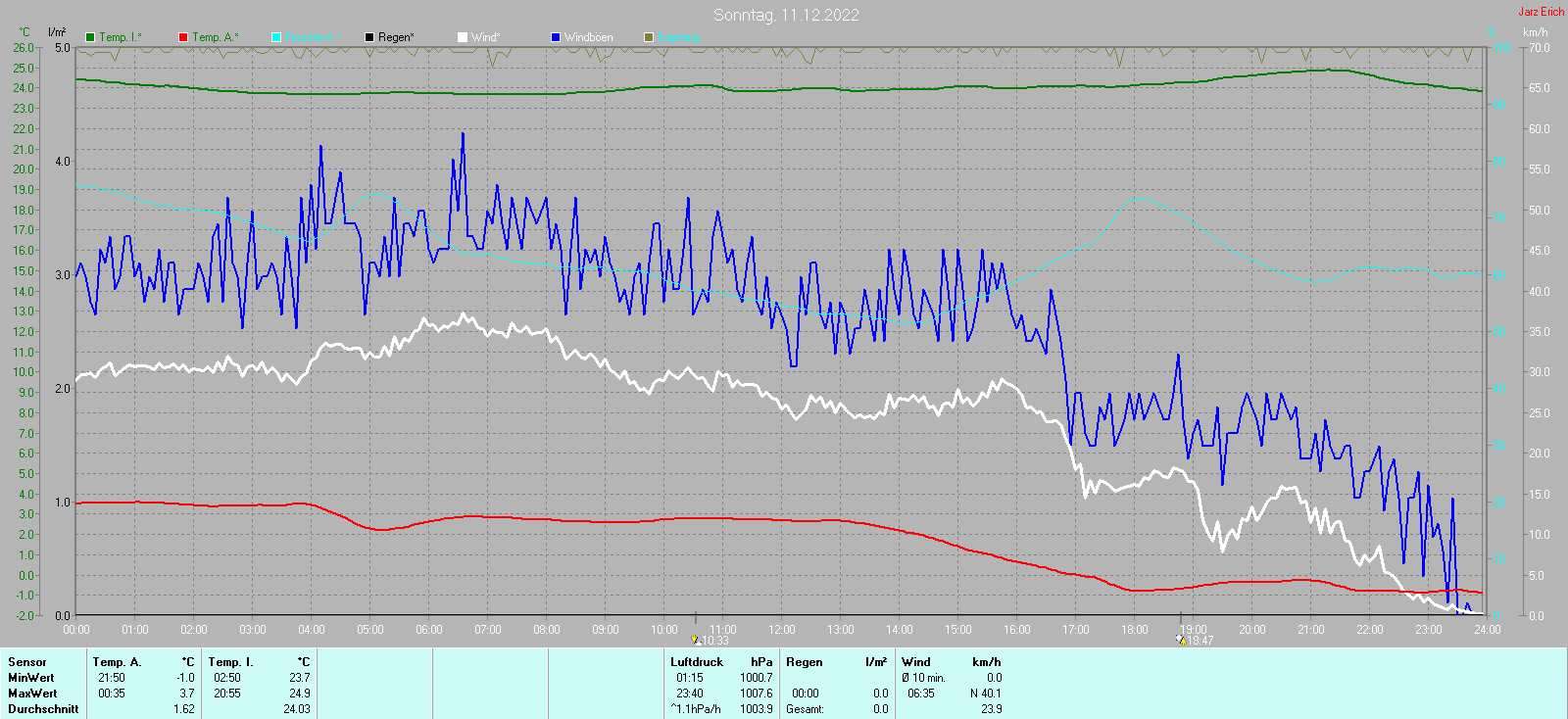Screen dimensions: 1568x719
Task: Click the red Temp. A. legend square
Action: pos(183,37)
